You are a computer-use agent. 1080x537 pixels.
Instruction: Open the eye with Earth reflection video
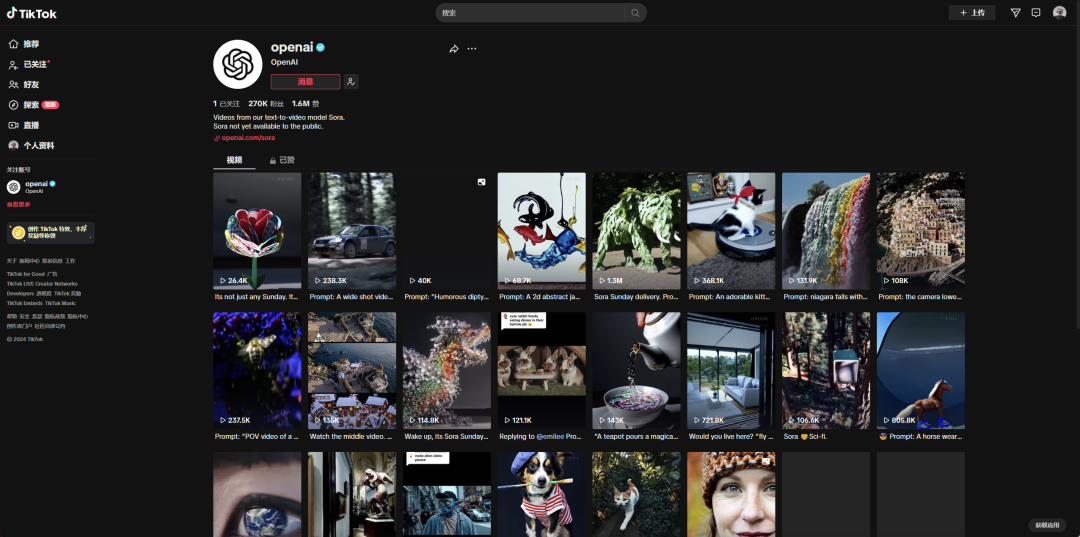[x=257, y=494]
